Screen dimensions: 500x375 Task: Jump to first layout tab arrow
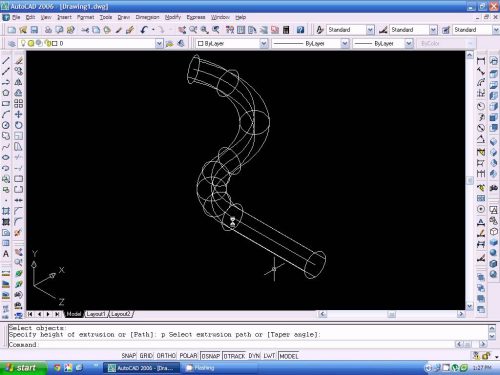coord(30,314)
